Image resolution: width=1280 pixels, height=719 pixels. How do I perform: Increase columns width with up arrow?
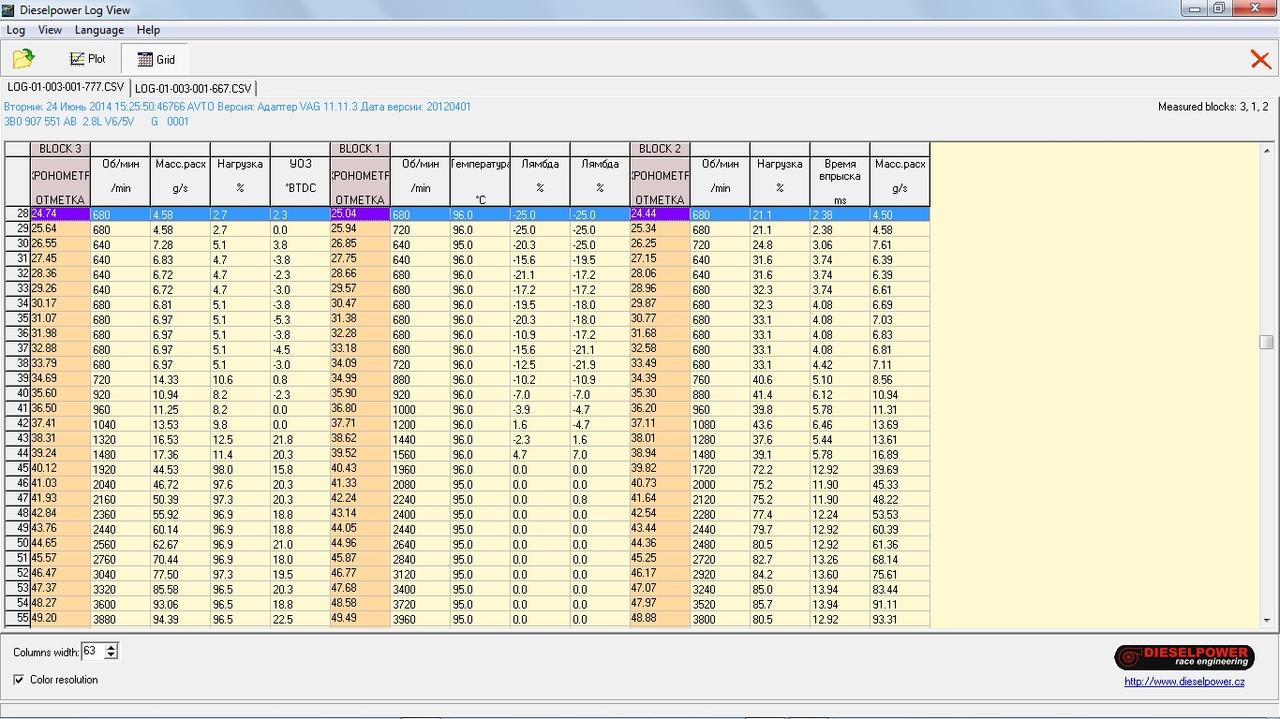pos(111,647)
